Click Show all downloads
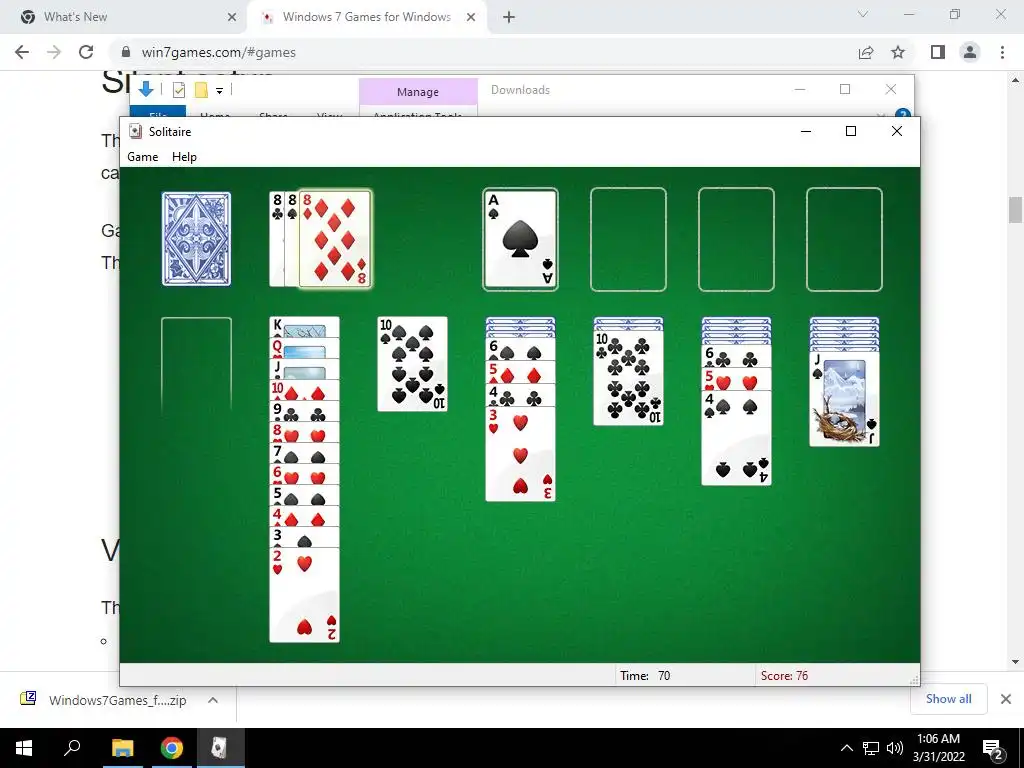 948,699
